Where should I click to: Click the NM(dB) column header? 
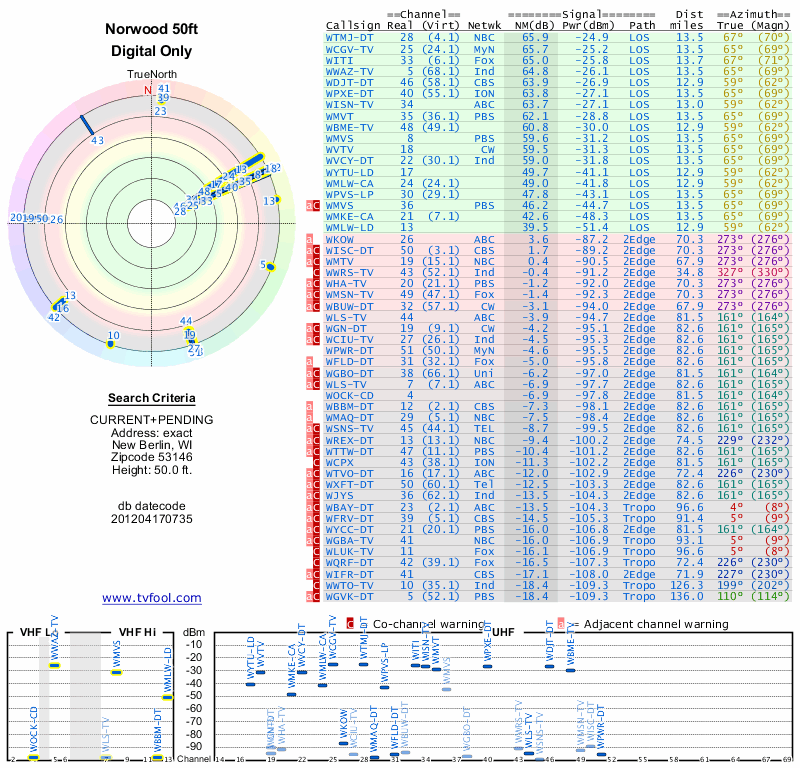[x=531, y=26]
